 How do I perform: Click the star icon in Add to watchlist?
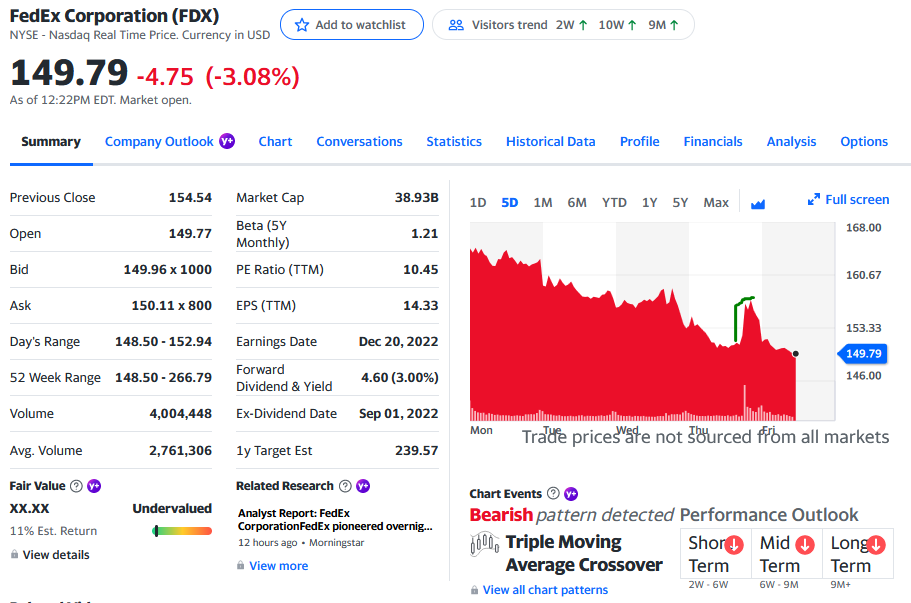point(302,25)
